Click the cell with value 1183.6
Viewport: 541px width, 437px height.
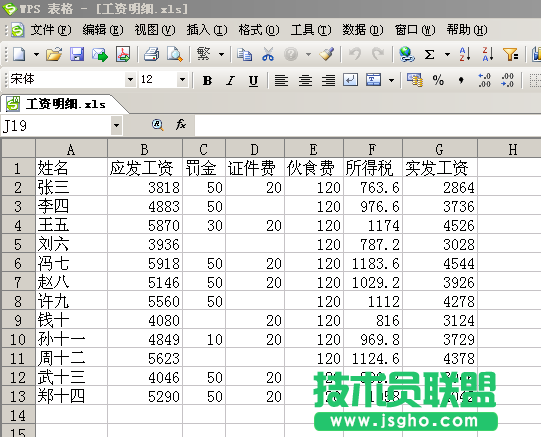coord(373,263)
